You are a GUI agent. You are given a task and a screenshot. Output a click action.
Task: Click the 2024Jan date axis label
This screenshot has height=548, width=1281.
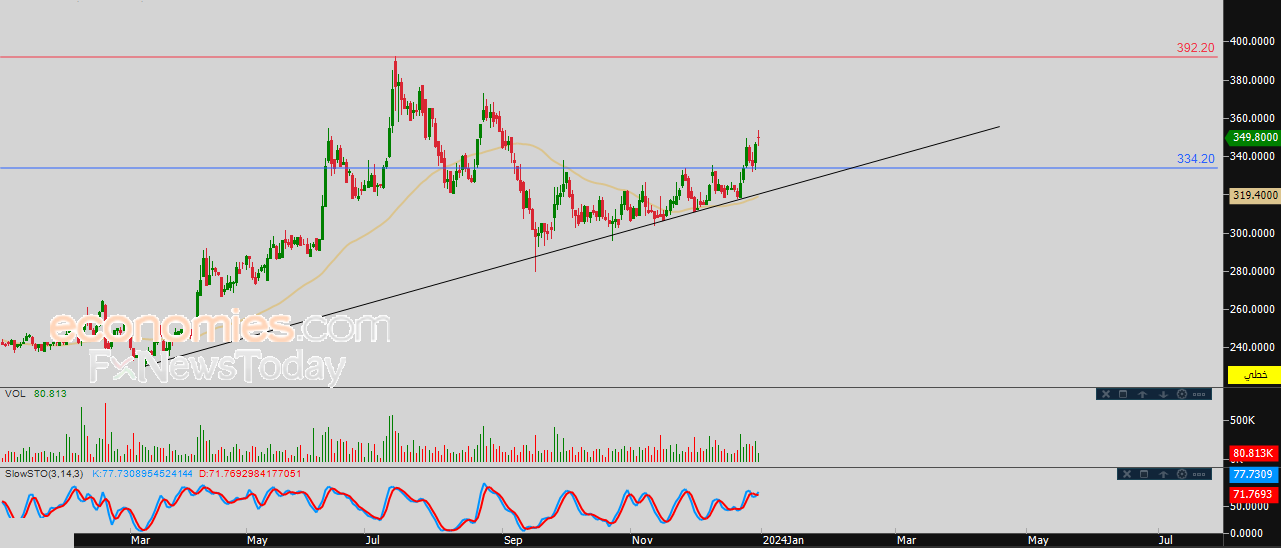tap(782, 540)
